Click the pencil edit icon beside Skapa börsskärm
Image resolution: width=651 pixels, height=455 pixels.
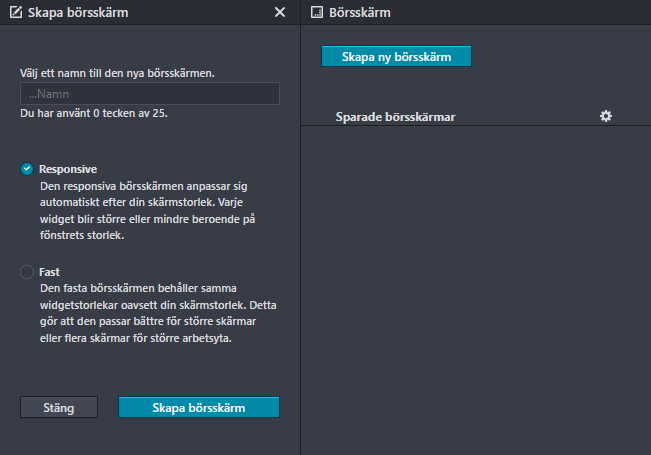[16, 12]
